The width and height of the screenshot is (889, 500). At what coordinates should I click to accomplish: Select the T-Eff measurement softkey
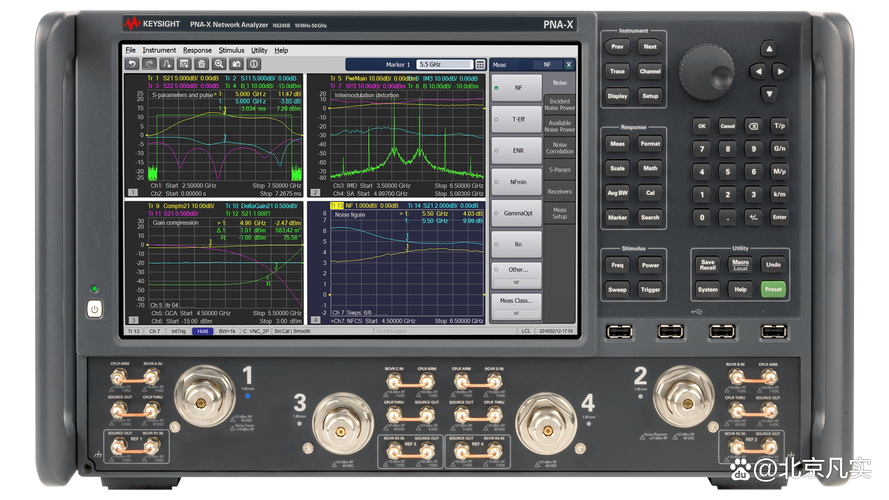(517, 120)
